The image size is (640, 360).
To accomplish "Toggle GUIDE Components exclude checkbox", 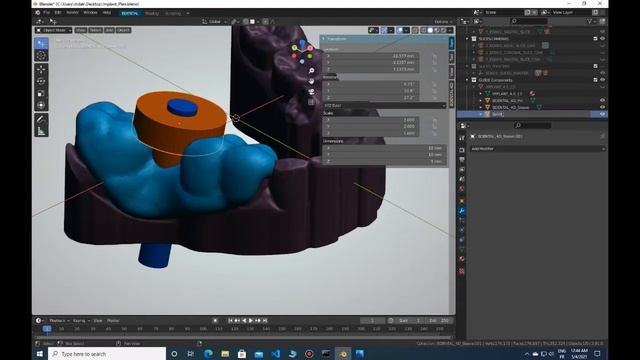I will [595, 80].
